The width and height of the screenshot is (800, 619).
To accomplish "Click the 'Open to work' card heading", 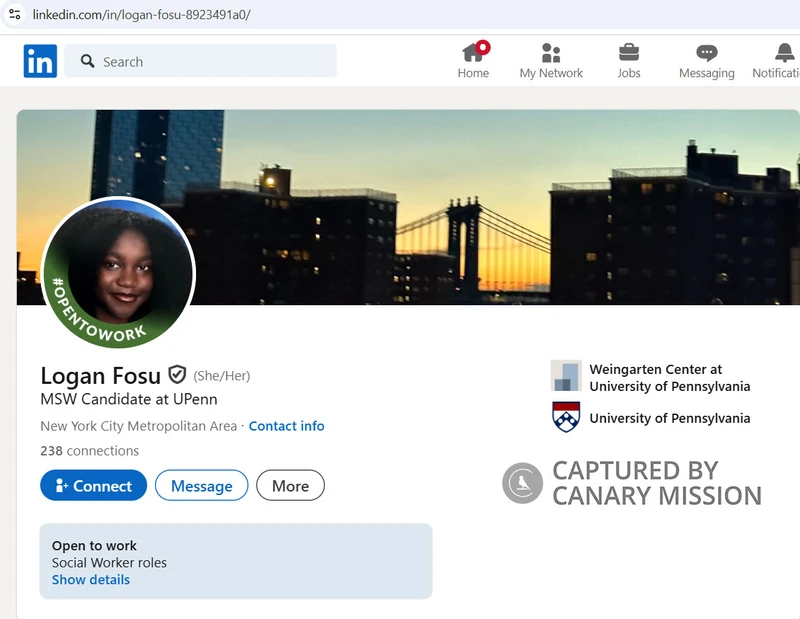I will click(x=94, y=546).
